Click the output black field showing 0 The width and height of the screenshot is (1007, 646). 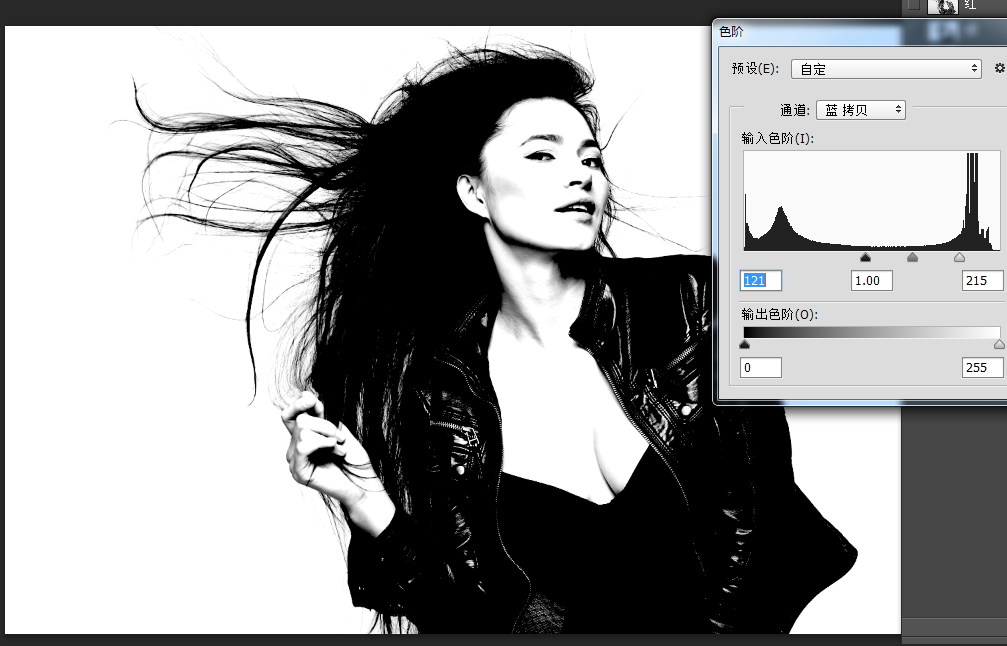pos(761,367)
